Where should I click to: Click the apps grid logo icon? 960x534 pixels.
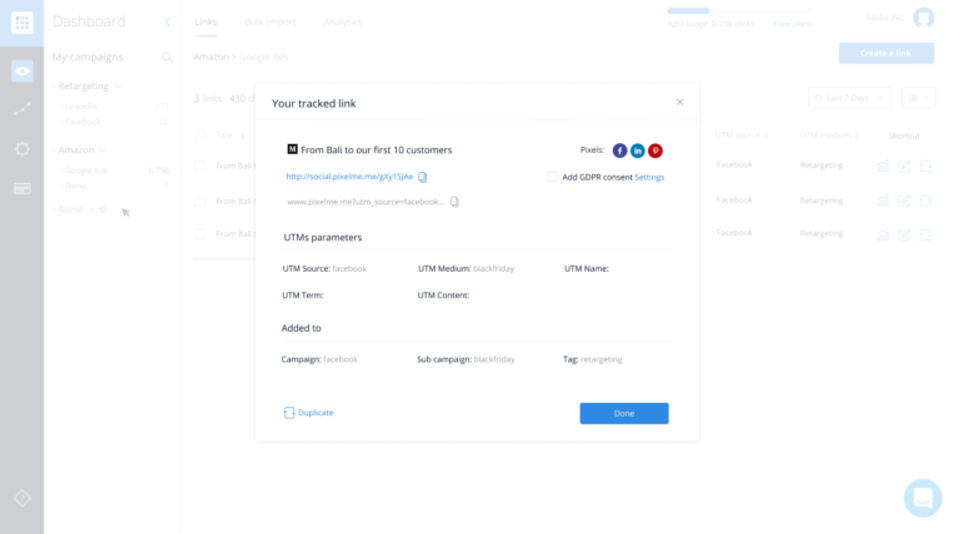(x=22, y=23)
